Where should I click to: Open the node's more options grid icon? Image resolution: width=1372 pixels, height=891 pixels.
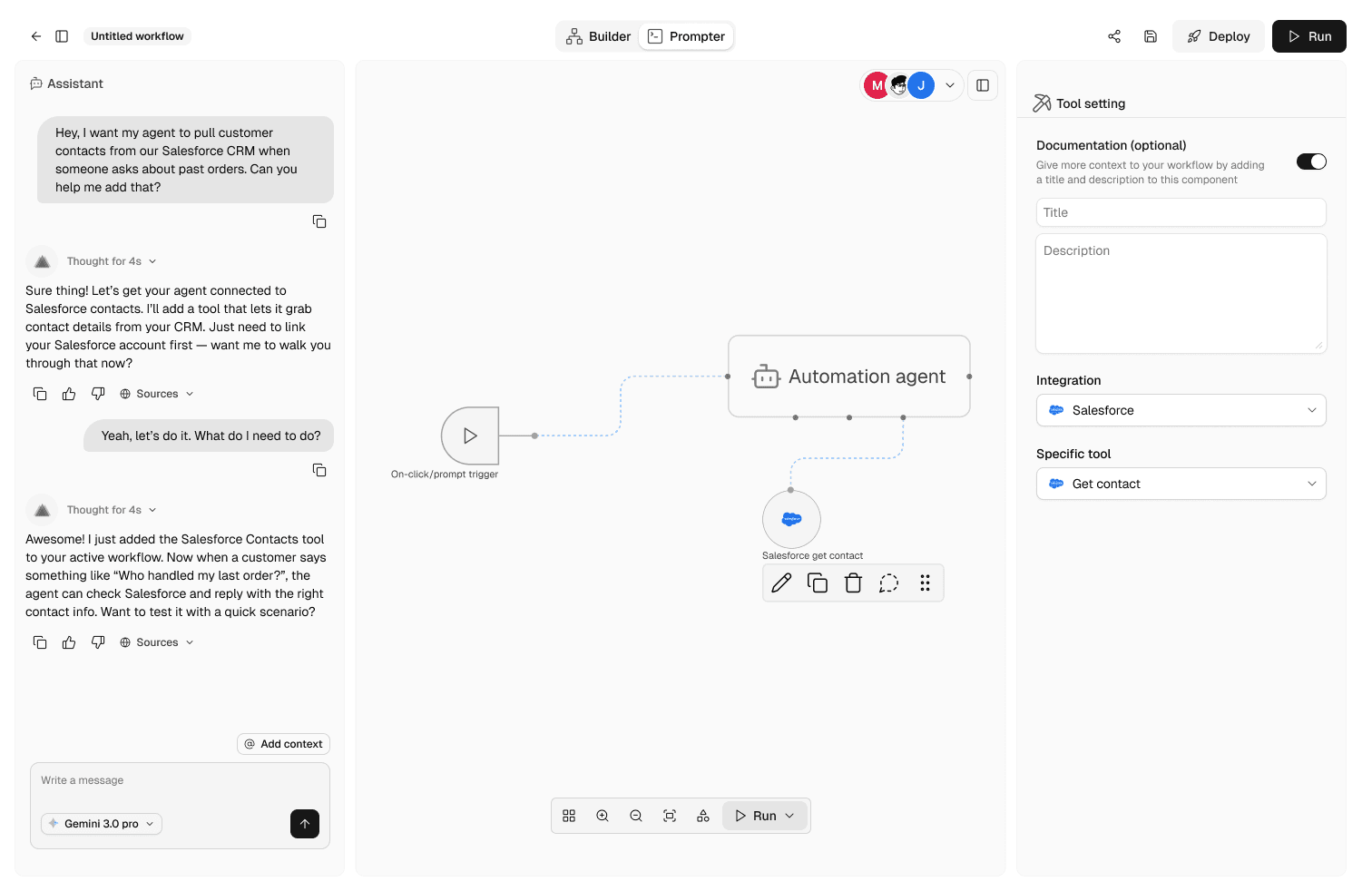tap(925, 583)
